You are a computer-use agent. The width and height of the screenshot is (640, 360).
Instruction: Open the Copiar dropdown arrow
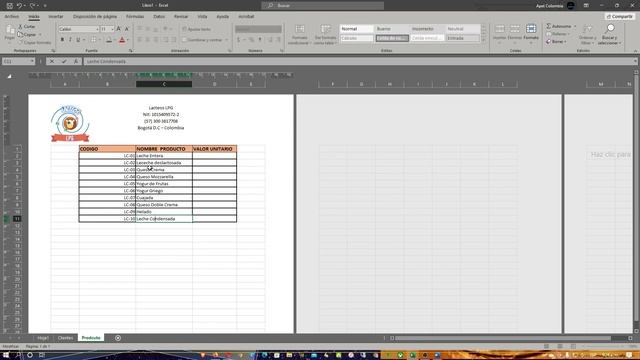click(40, 35)
